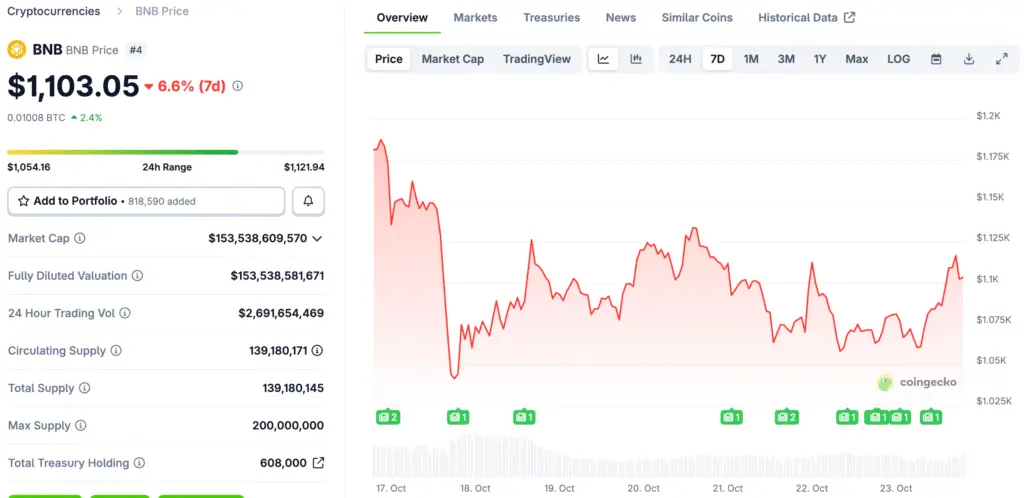The width and height of the screenshot is (1024, 498).
Task: Select the Price chart toggle
Action: (389, 59)
